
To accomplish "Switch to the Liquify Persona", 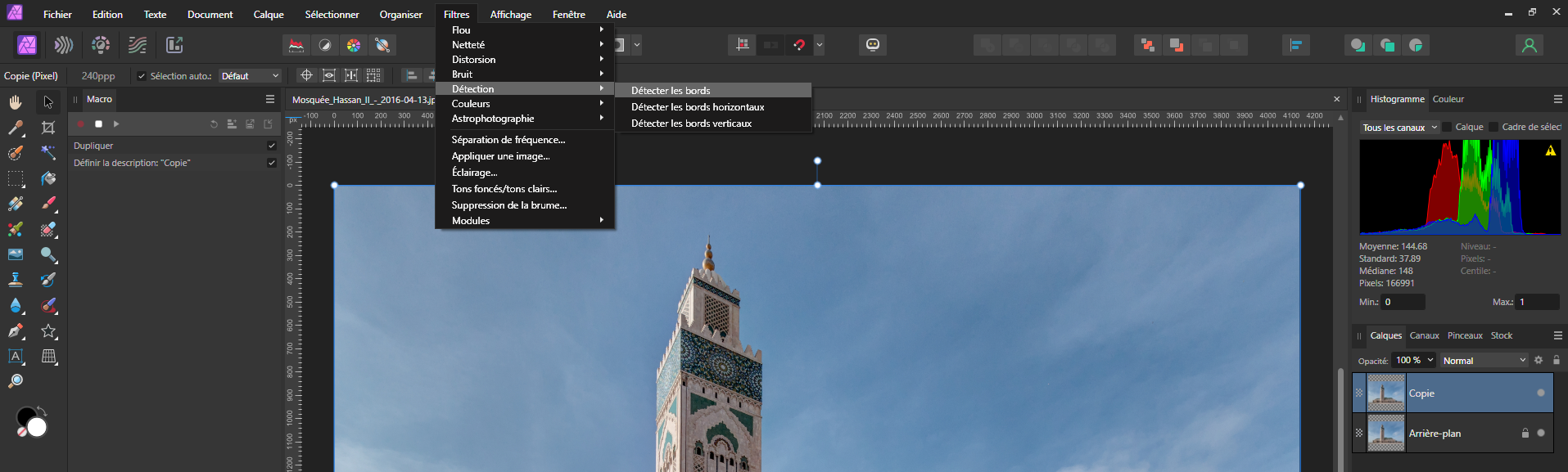I will tap(64, 45).
